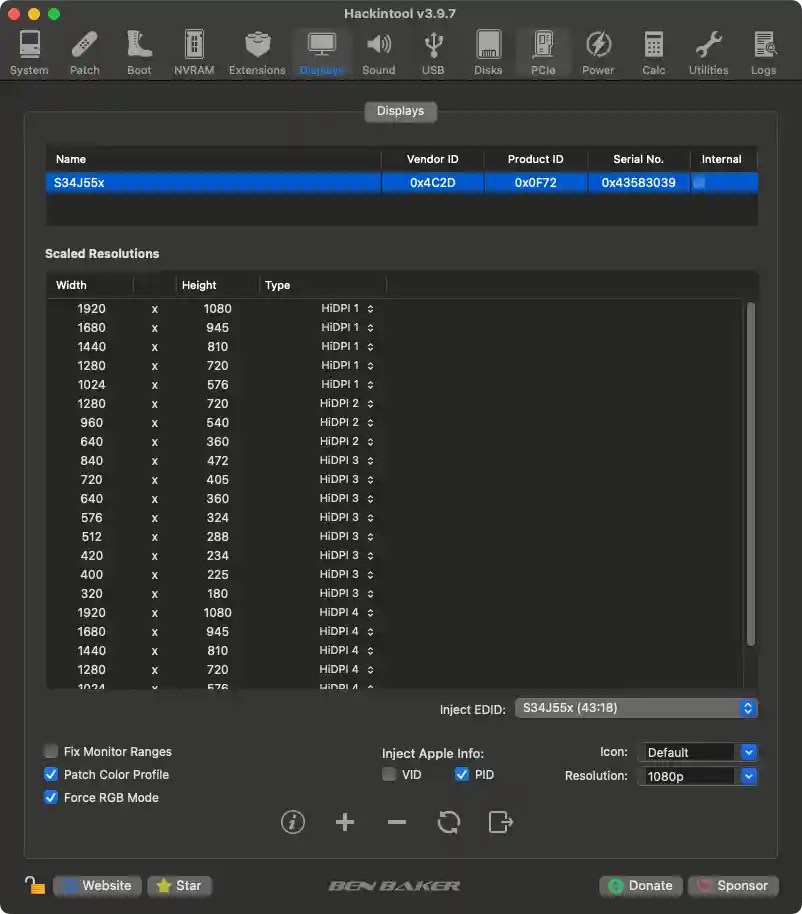Viewport: 802px width, 914px height.
Task: Enable the Fix Monitor Ranges checkbox
Action: click(50, 751)
